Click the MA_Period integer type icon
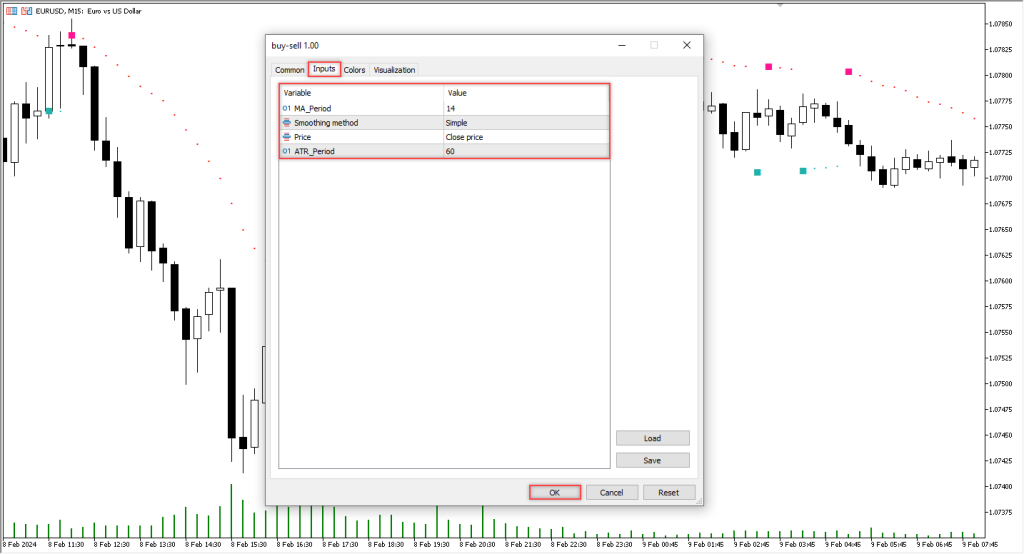This screenshot has width=1024, height=554. tap(287, 108)
